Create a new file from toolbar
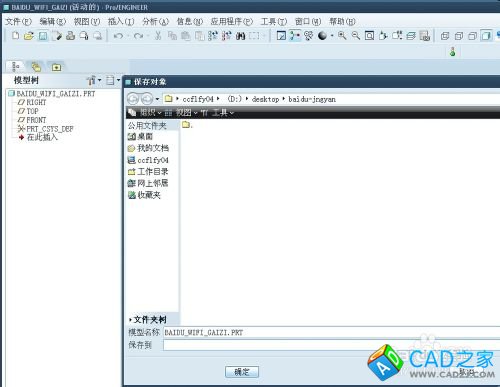The image size is (500, 387). (15, 35)
